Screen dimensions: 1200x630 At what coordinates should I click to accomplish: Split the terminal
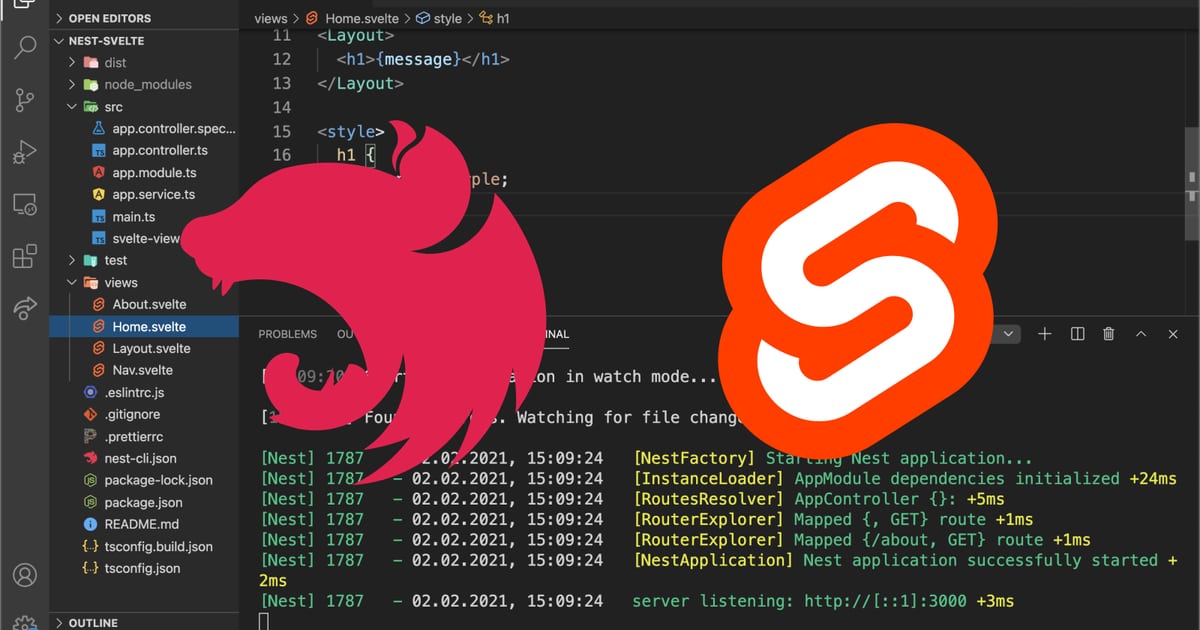[1077, 333]
